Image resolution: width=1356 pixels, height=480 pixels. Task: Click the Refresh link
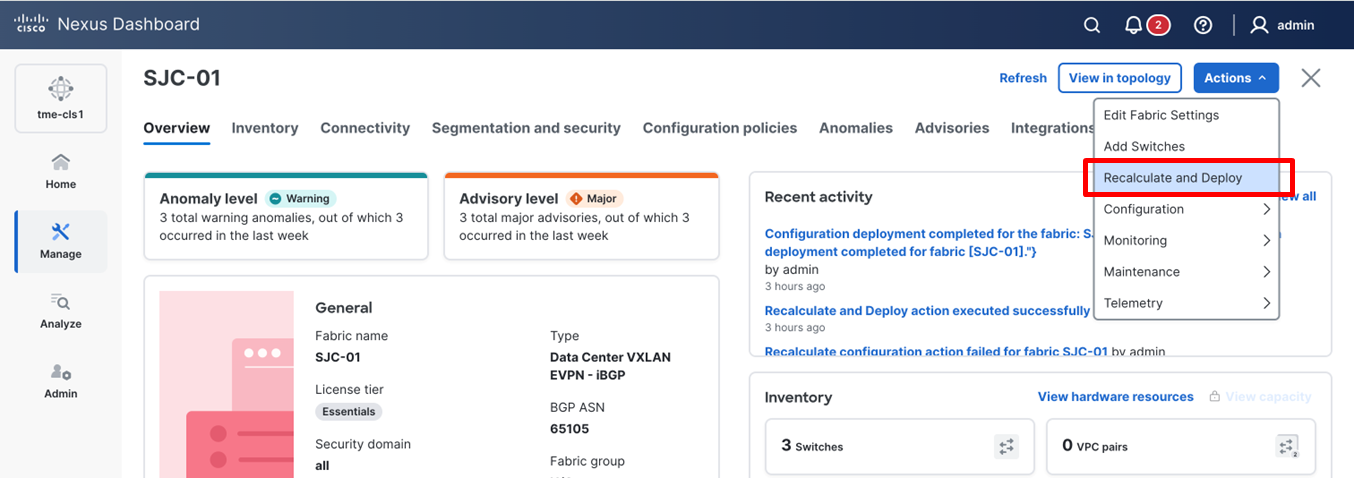click(x=1023, y=78)
